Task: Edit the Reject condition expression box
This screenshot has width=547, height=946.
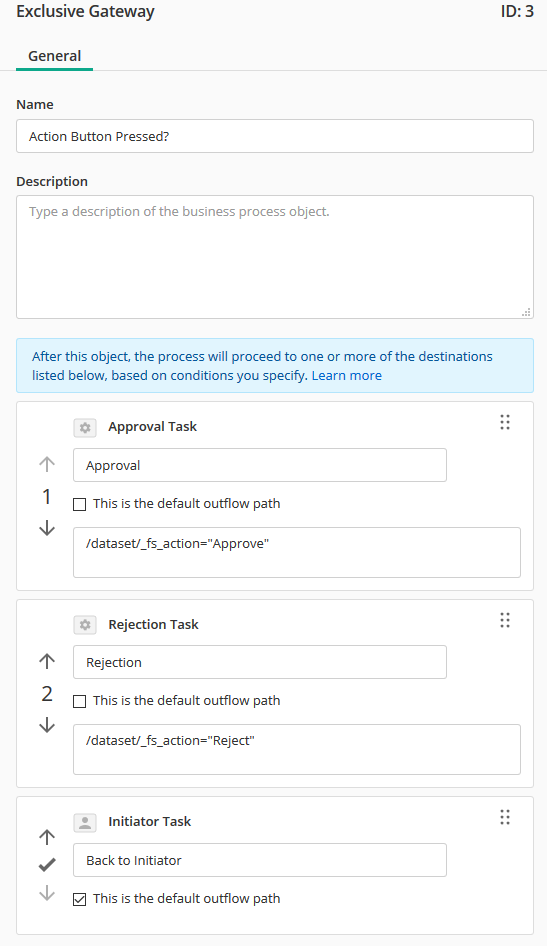Action: pos(297,749)
